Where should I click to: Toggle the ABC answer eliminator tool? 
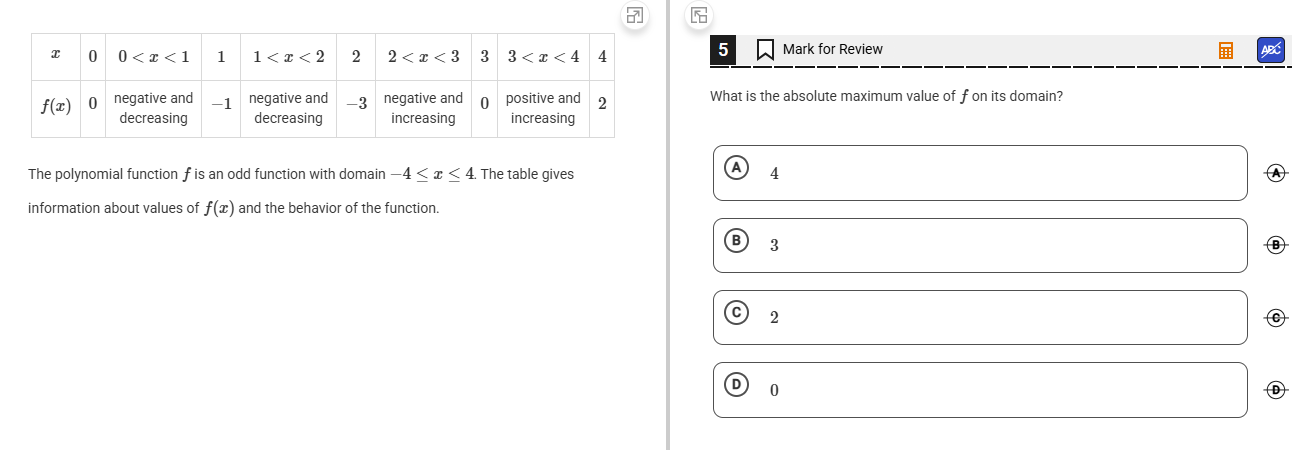[x=1270, y=50]
